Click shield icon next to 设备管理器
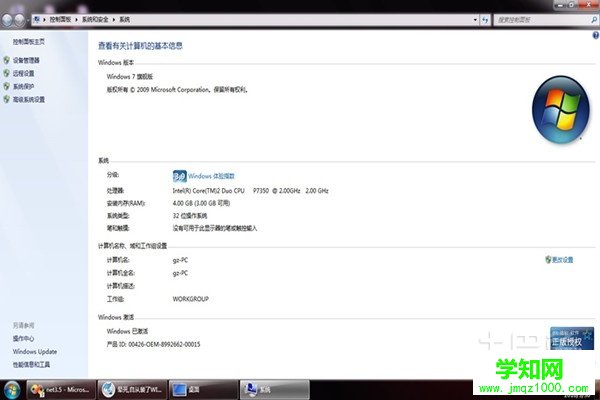The height and width of the screenshot is (400, 600). [x=6, y=60]
